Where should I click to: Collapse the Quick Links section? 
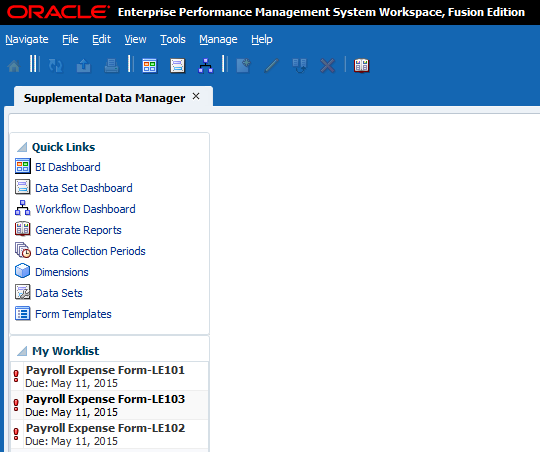coord(22,147)
